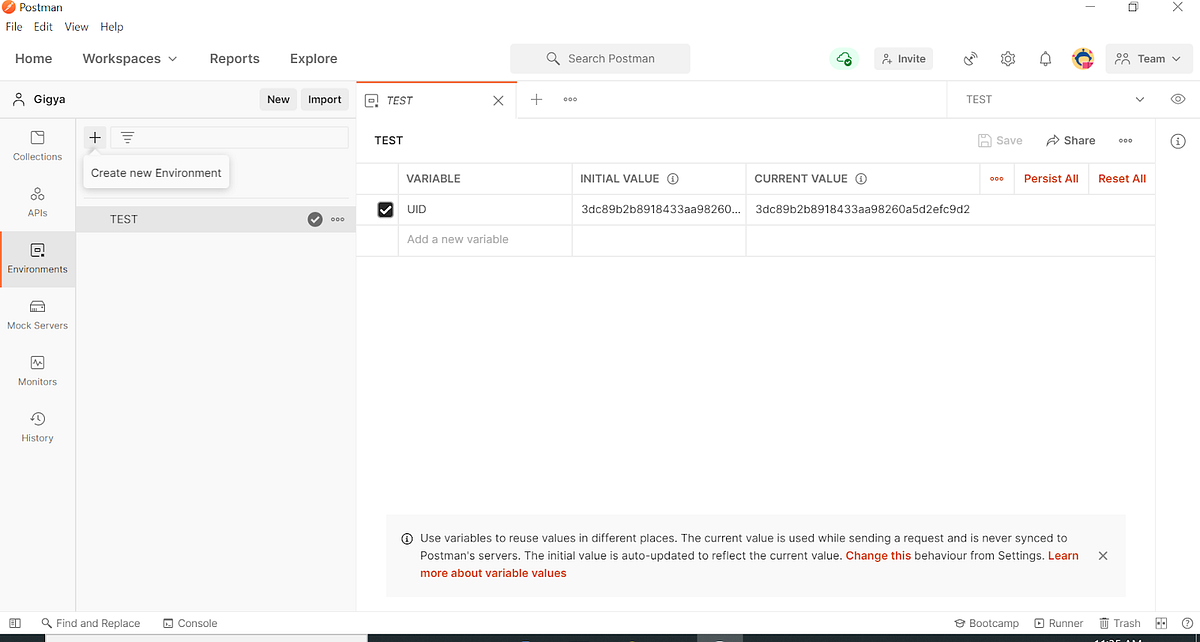The height and width of the screenshot is (642, 1200).
Task: Open environment selector dropdown showing TEST
Action: click(1053, 99)
